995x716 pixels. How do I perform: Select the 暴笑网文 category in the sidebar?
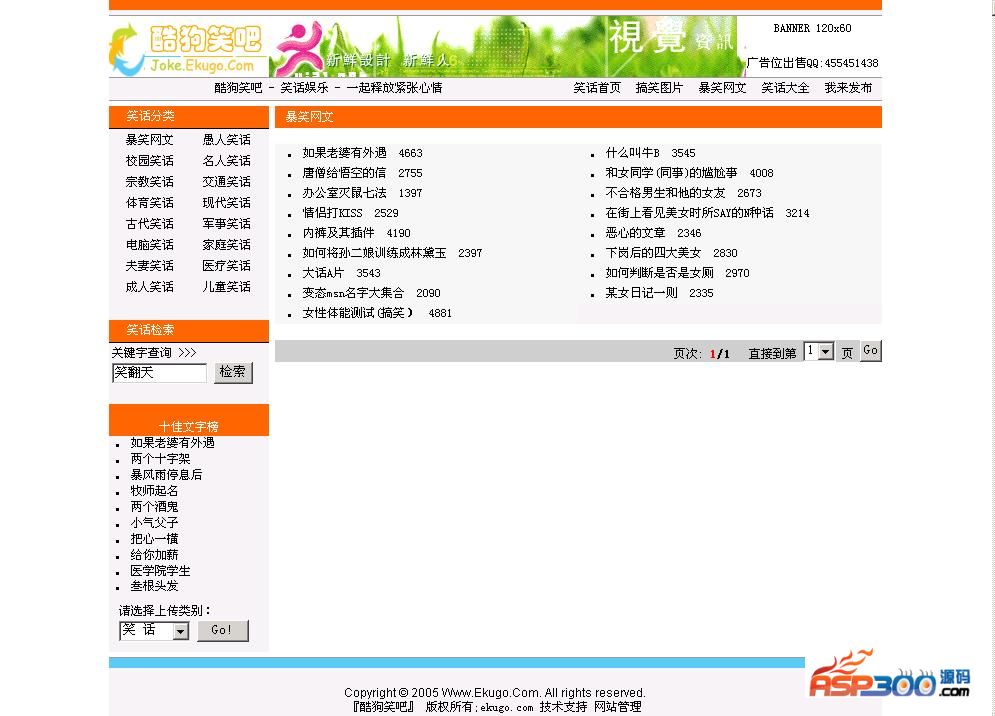tap(149, 140)
